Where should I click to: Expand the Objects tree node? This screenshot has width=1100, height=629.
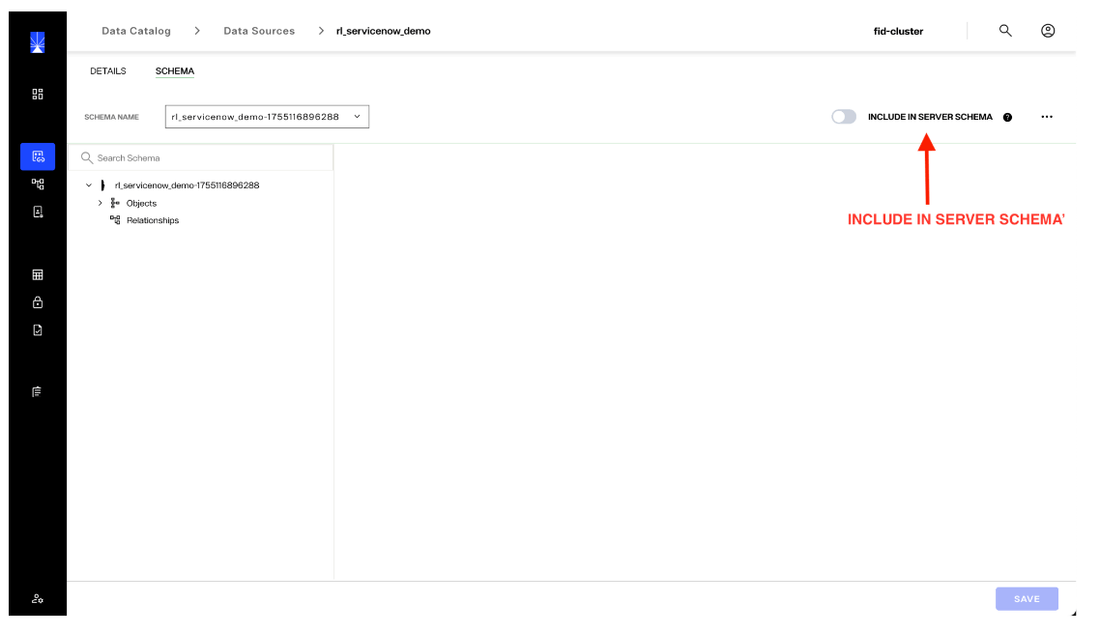point(100,203)
